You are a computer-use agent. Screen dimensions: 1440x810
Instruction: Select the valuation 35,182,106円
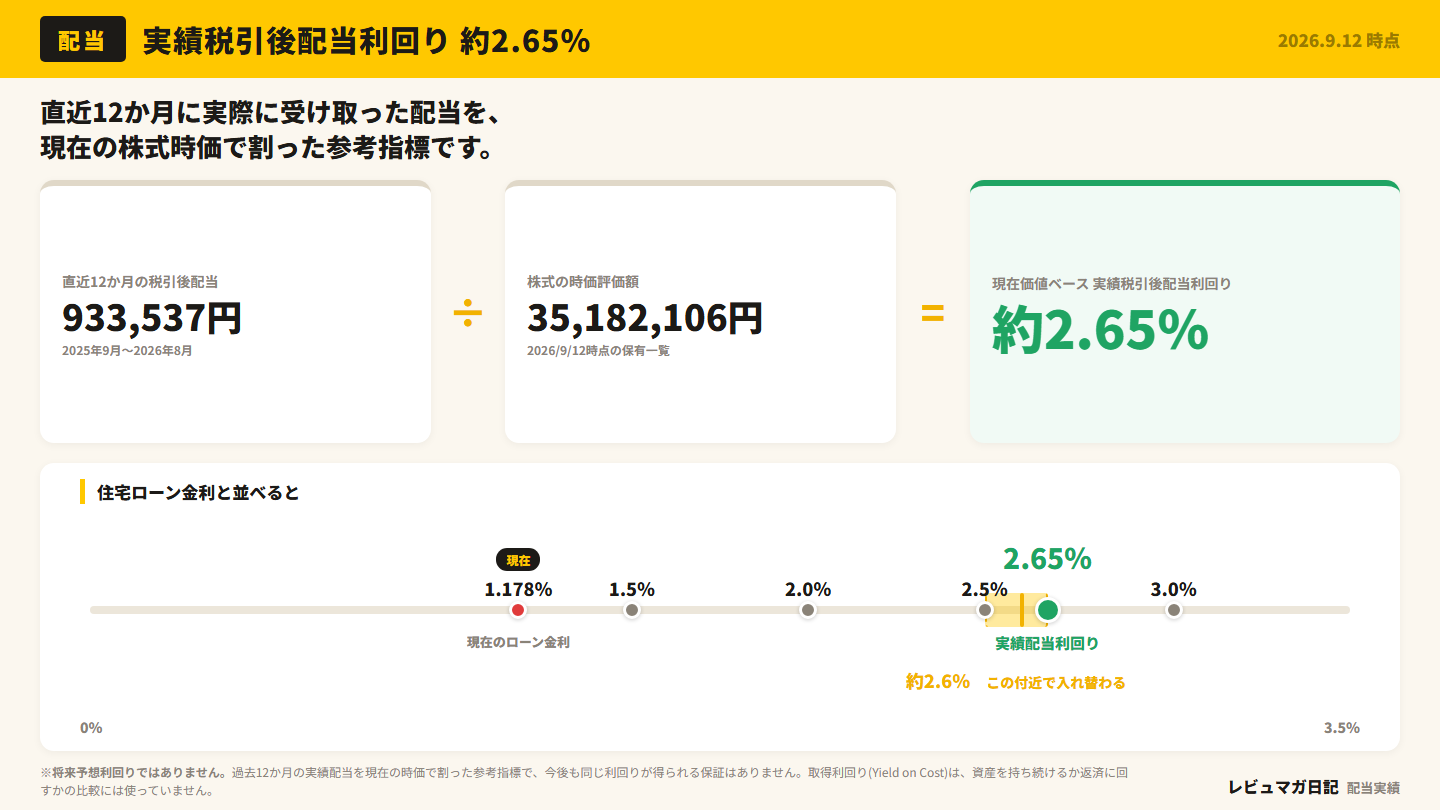tap(644, 318)
